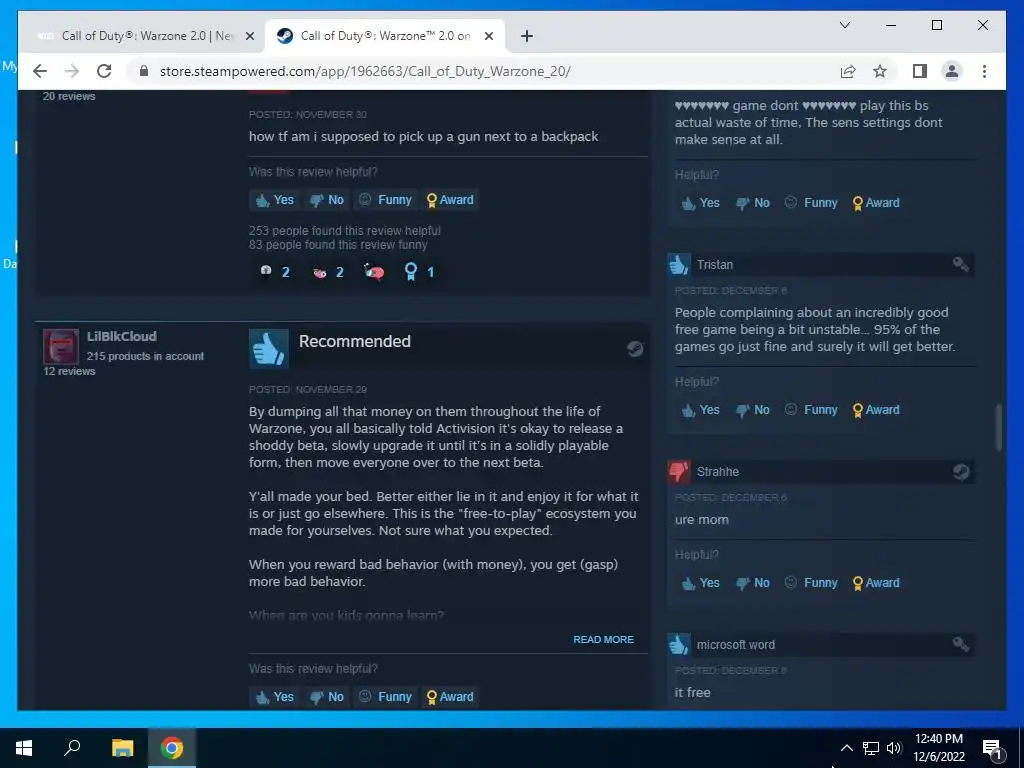Click the thumbs-up icon beside microsoft word
The width and height of the screenshot is (1024, 768).
click(x=679, y=645)
